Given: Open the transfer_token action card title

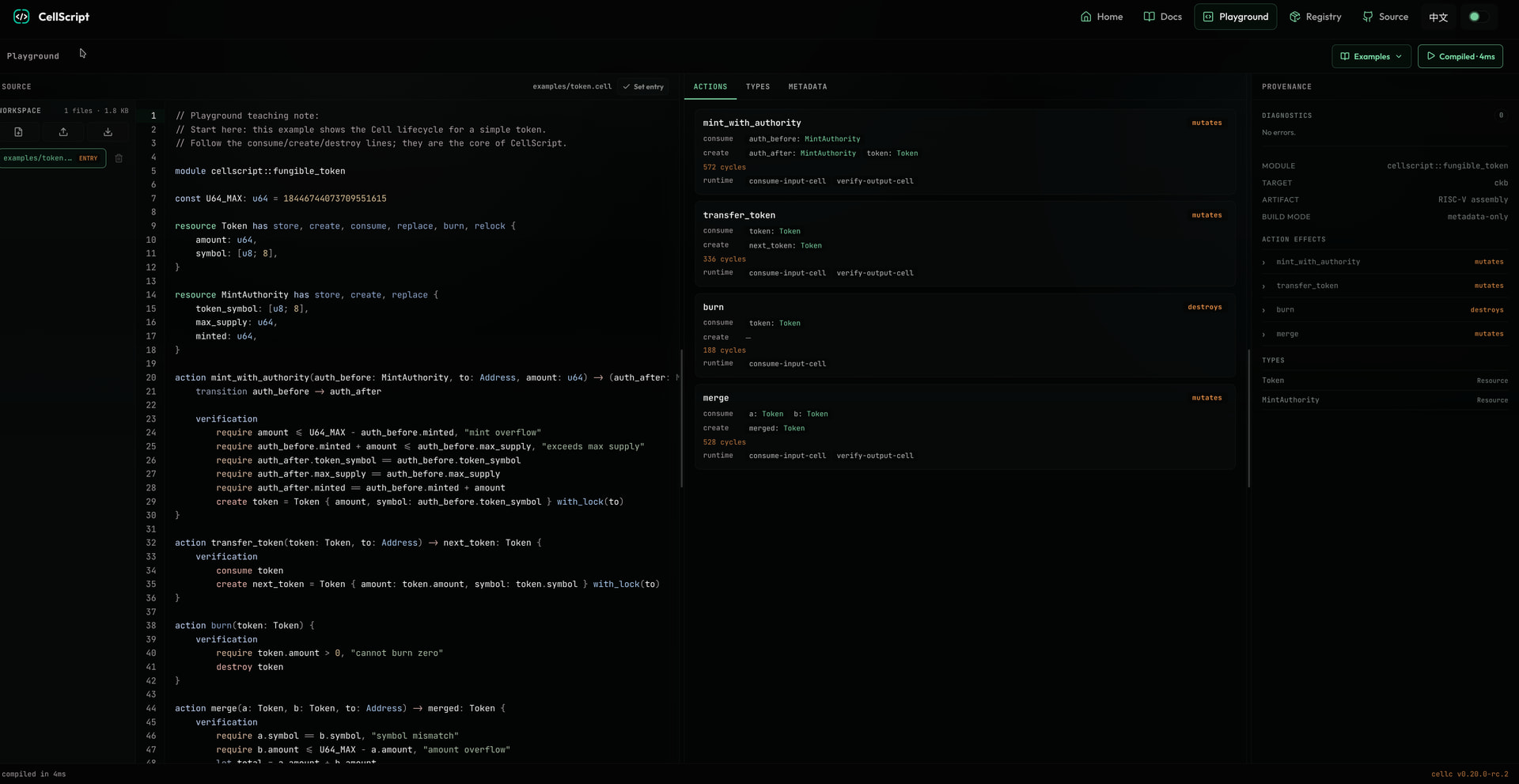Looking at the screenshot, I should [739, 215].
